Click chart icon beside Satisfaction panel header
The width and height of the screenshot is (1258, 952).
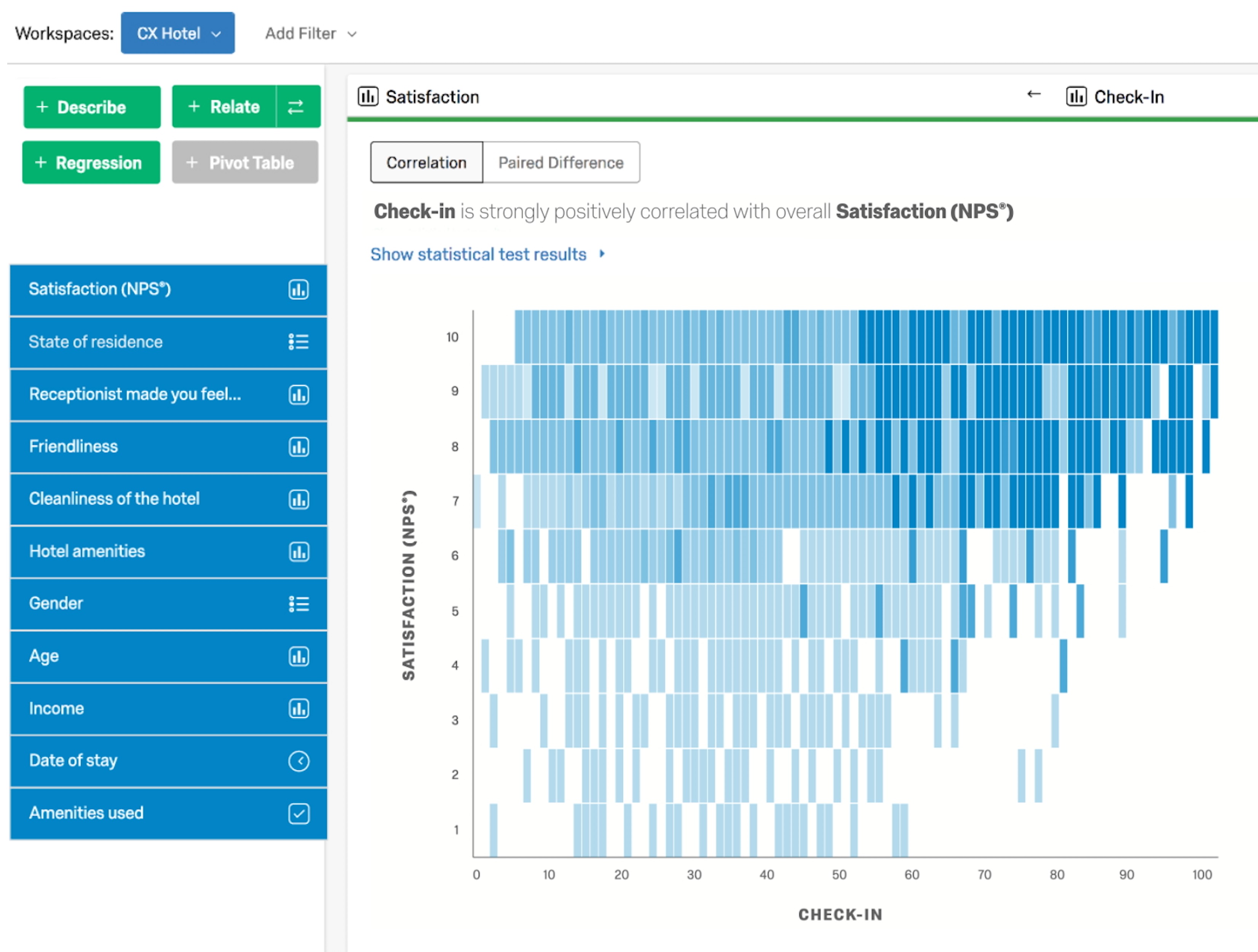pyautogui.click(x=368, y=97)
